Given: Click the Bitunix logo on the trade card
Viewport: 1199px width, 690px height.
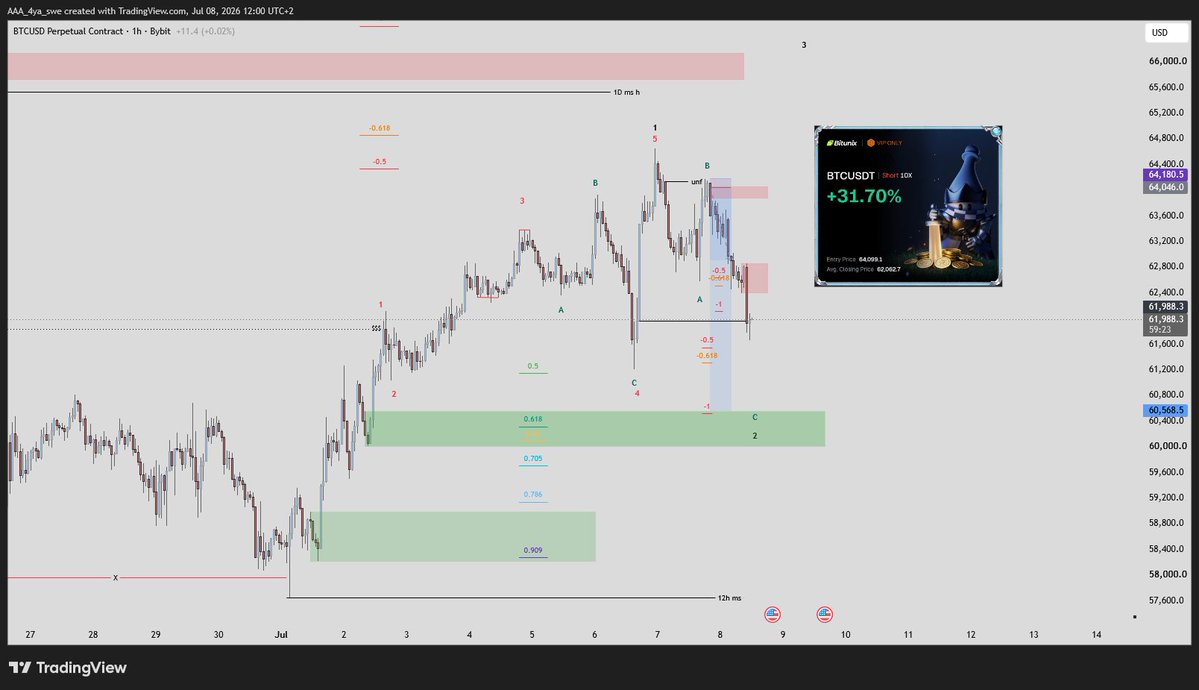Looking at the screenshot, I should [842, 143].
